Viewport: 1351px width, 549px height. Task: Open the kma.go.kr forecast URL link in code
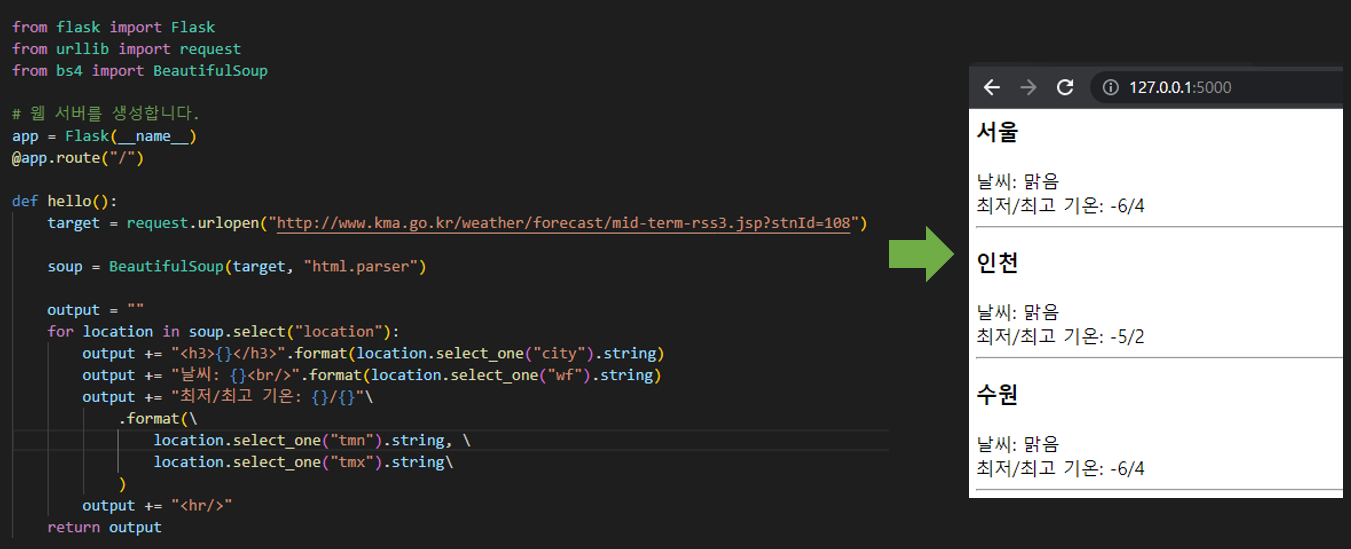tap(563, 223)
